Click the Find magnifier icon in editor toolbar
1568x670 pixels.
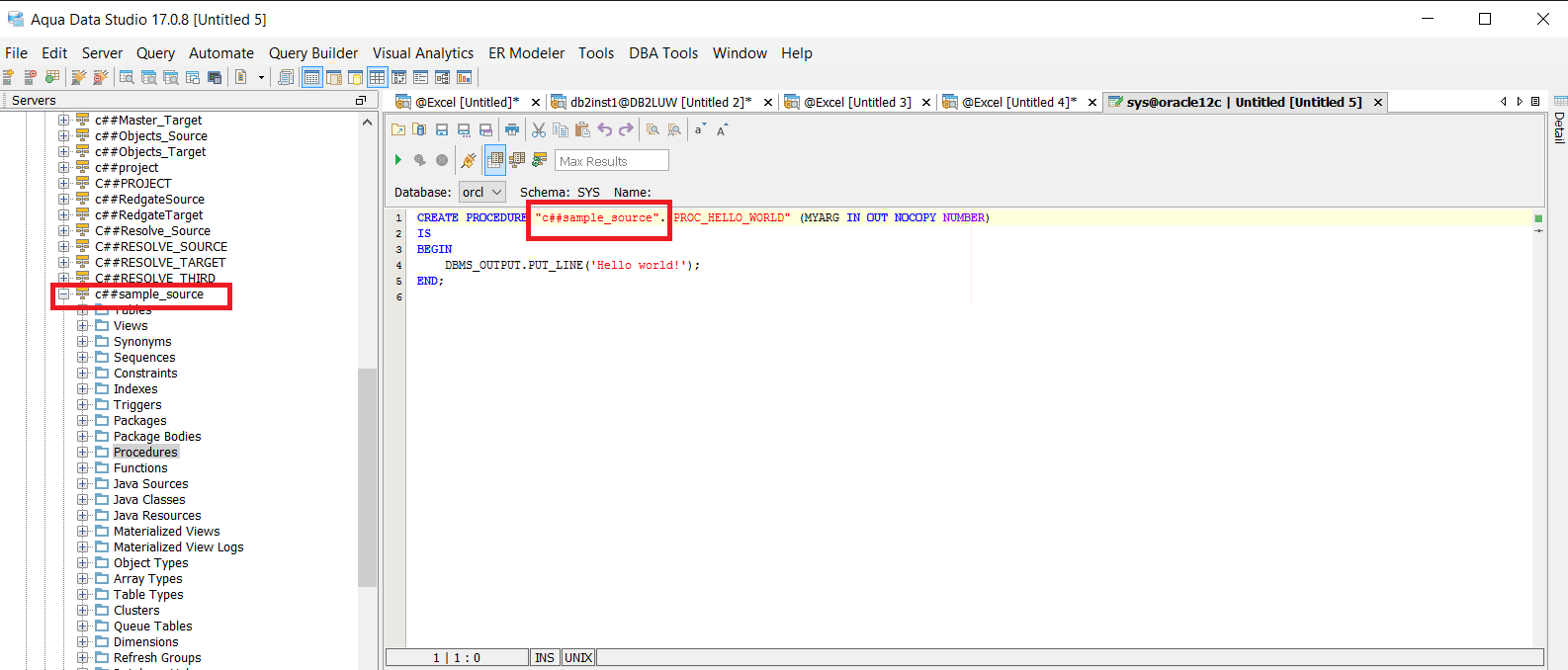click(653, 129)
